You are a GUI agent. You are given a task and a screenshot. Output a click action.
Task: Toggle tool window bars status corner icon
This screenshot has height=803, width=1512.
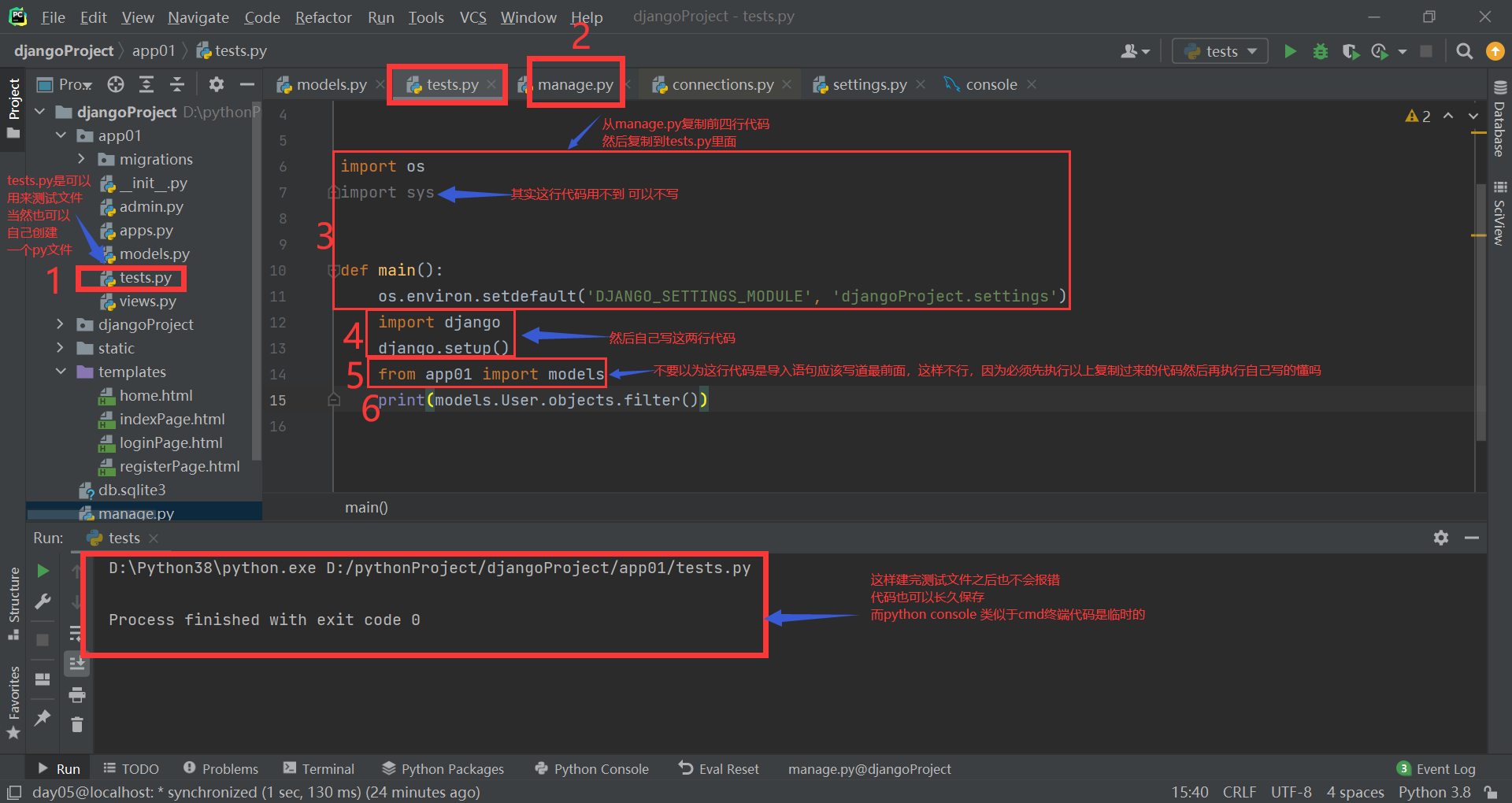coord(13,792)
